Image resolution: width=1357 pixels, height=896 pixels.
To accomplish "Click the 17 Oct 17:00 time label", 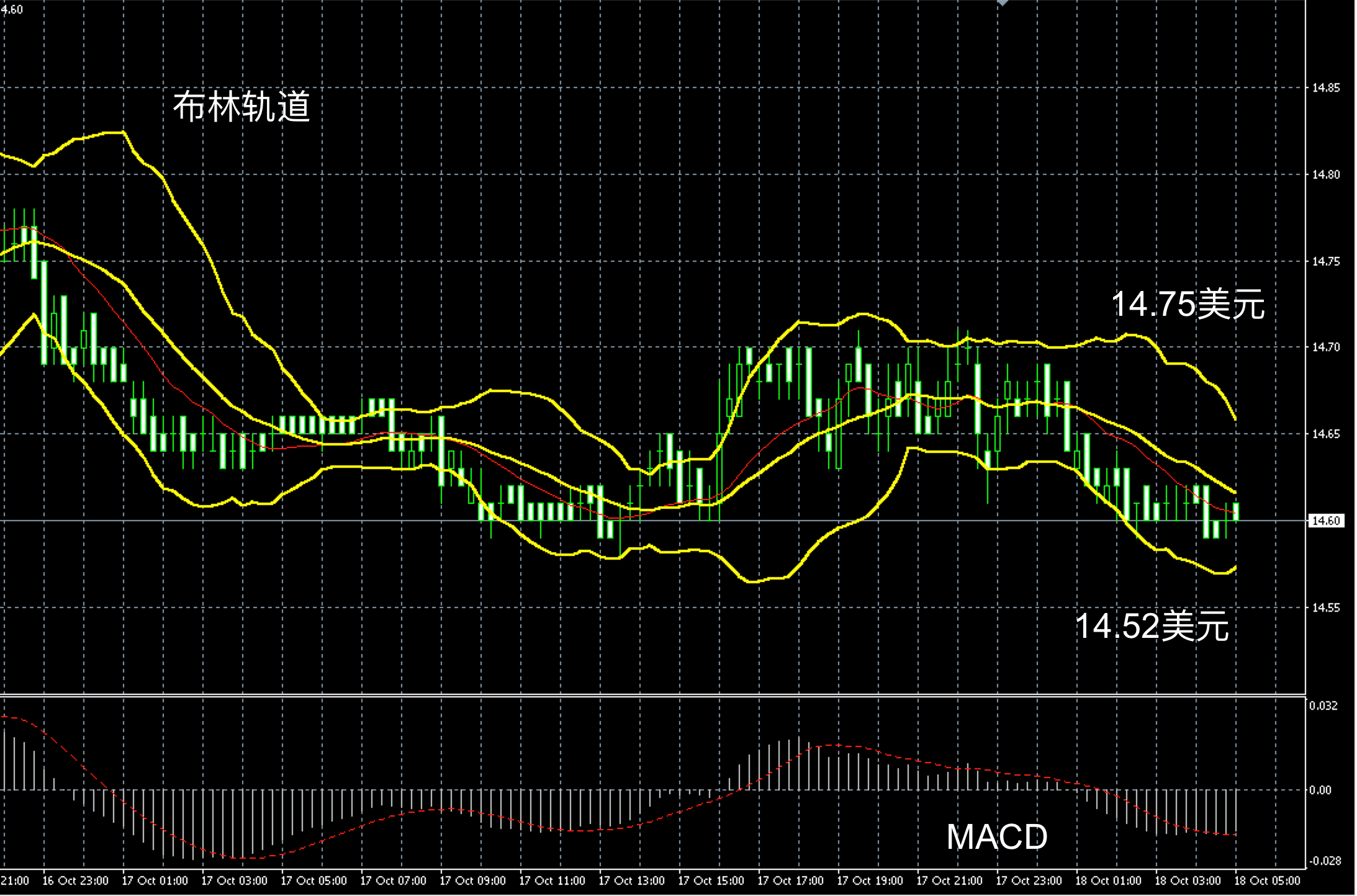I will (x=790, y=881).
